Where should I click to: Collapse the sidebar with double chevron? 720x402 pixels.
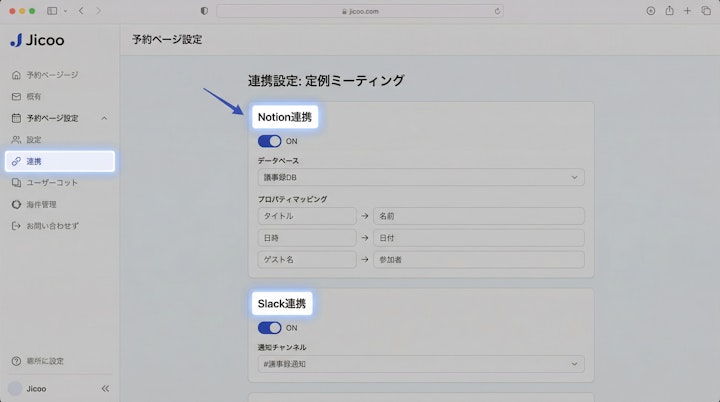[x=105, y=389]
